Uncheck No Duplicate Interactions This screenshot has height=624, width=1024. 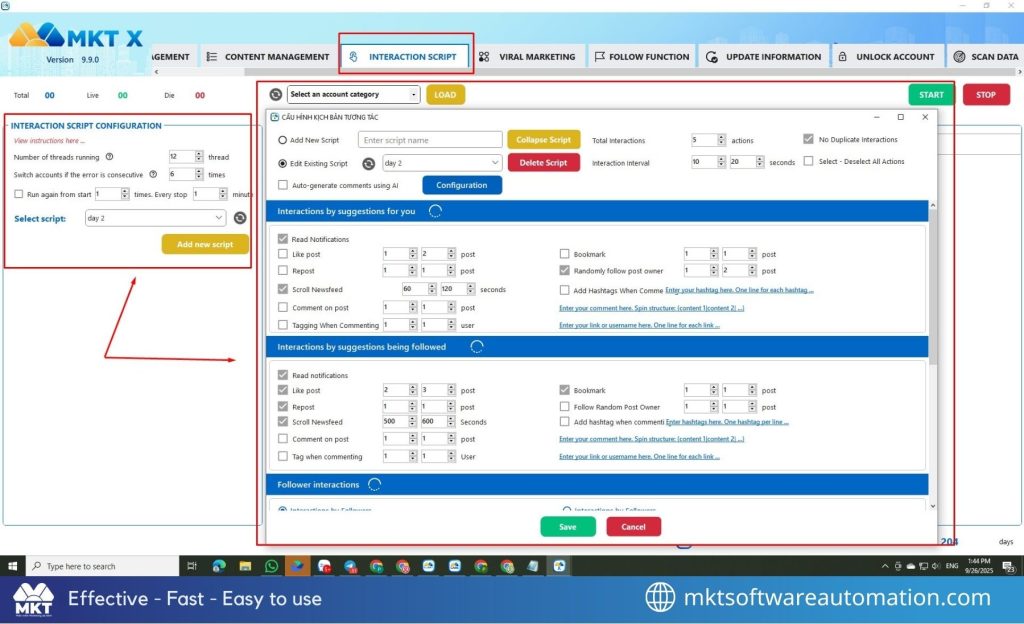click(x=808, y=140)
